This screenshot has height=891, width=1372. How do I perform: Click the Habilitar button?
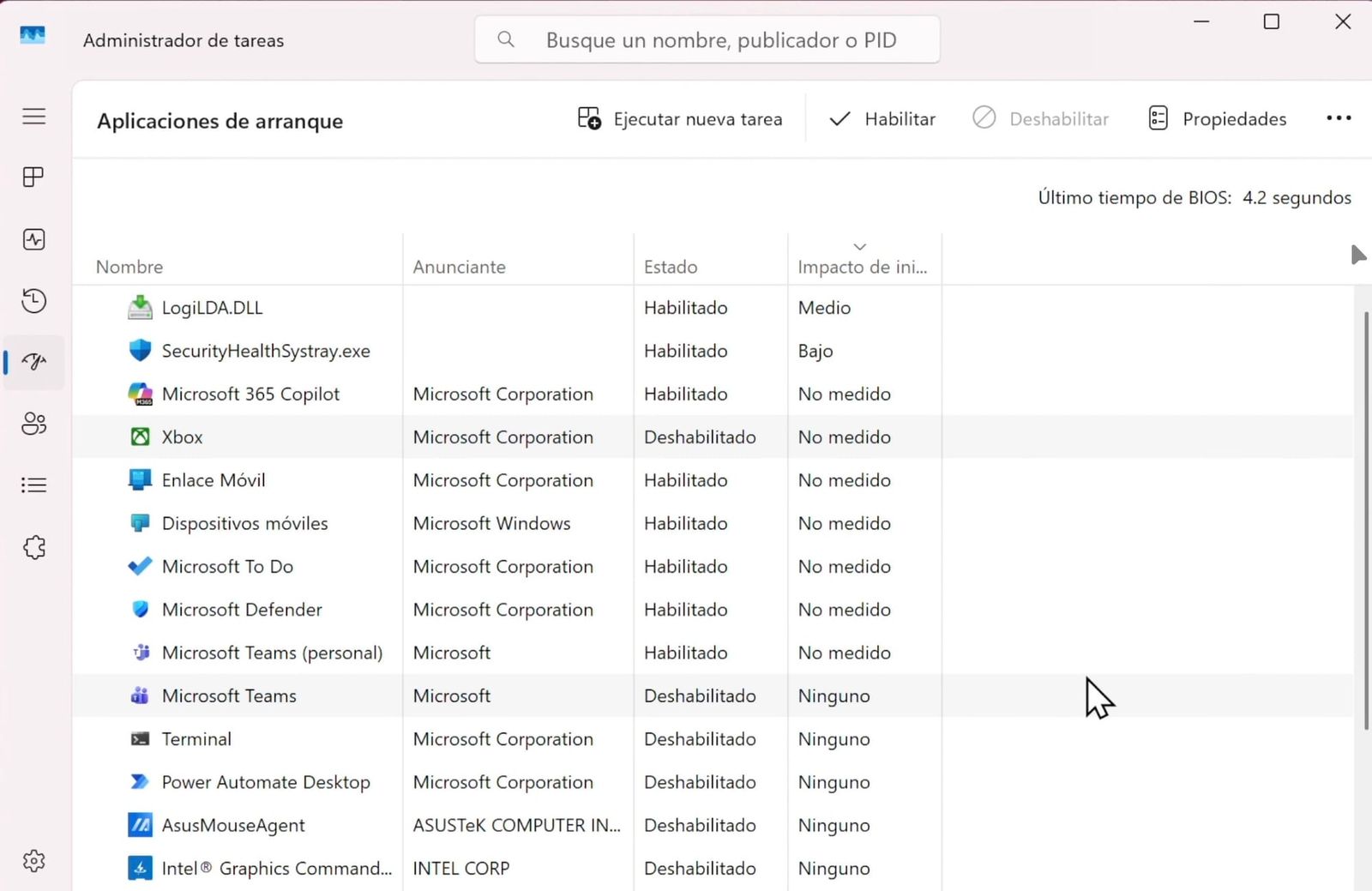882,119
